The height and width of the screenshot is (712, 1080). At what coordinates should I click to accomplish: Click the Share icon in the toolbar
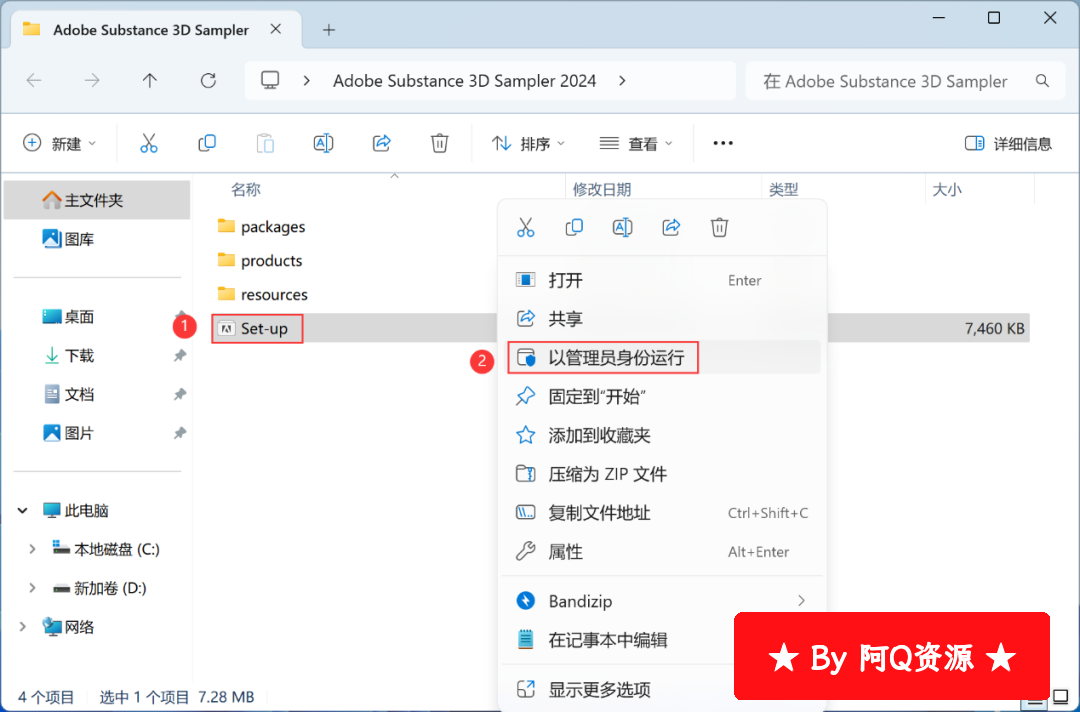(x=382, y=143)
